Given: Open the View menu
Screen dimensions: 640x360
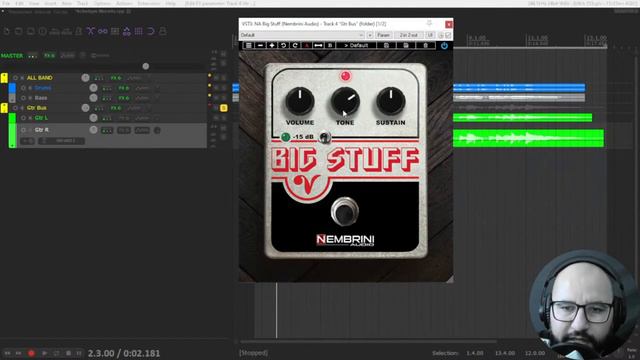Looking at the screenshot, I should click(34, 3).
